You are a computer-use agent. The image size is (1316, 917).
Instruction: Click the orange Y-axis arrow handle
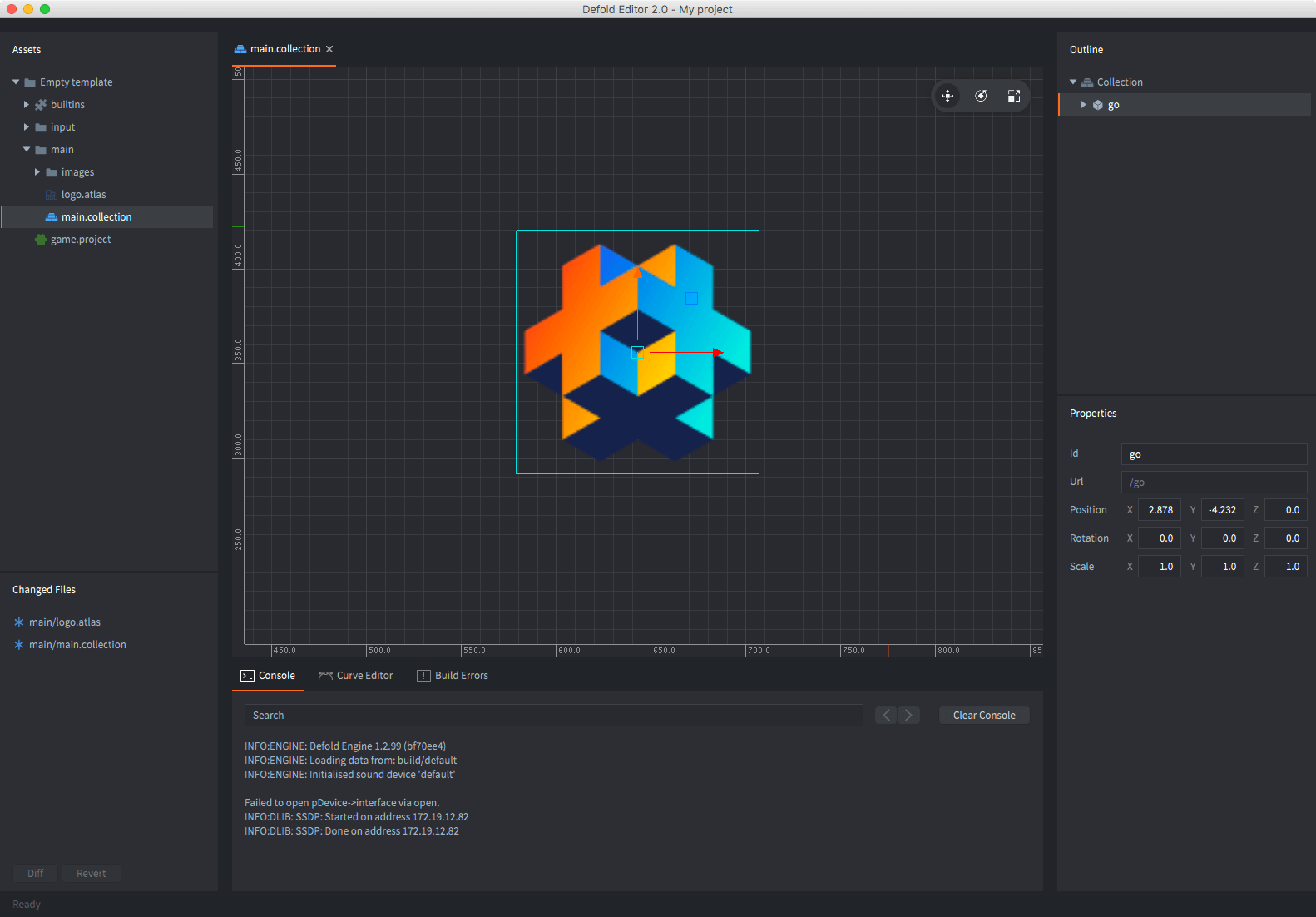pos(637,272)
